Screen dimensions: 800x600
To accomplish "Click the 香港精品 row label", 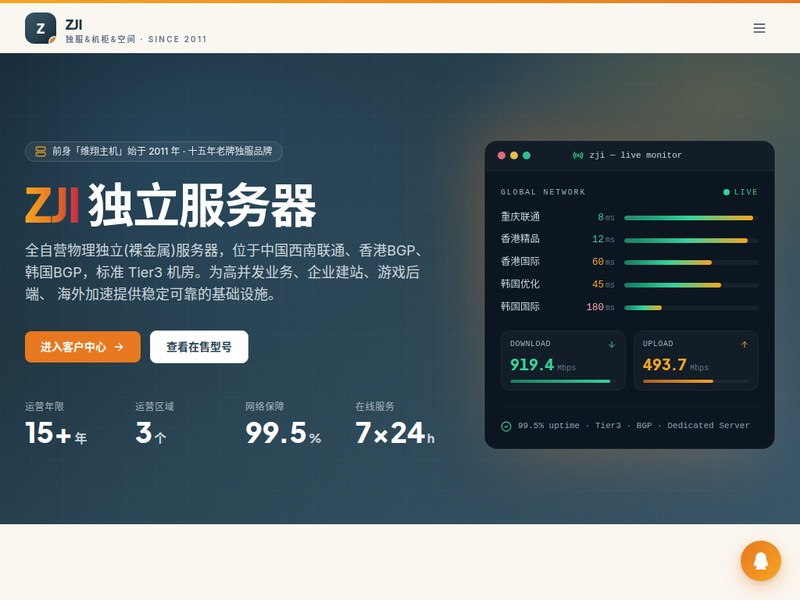I will pos(520,239).
